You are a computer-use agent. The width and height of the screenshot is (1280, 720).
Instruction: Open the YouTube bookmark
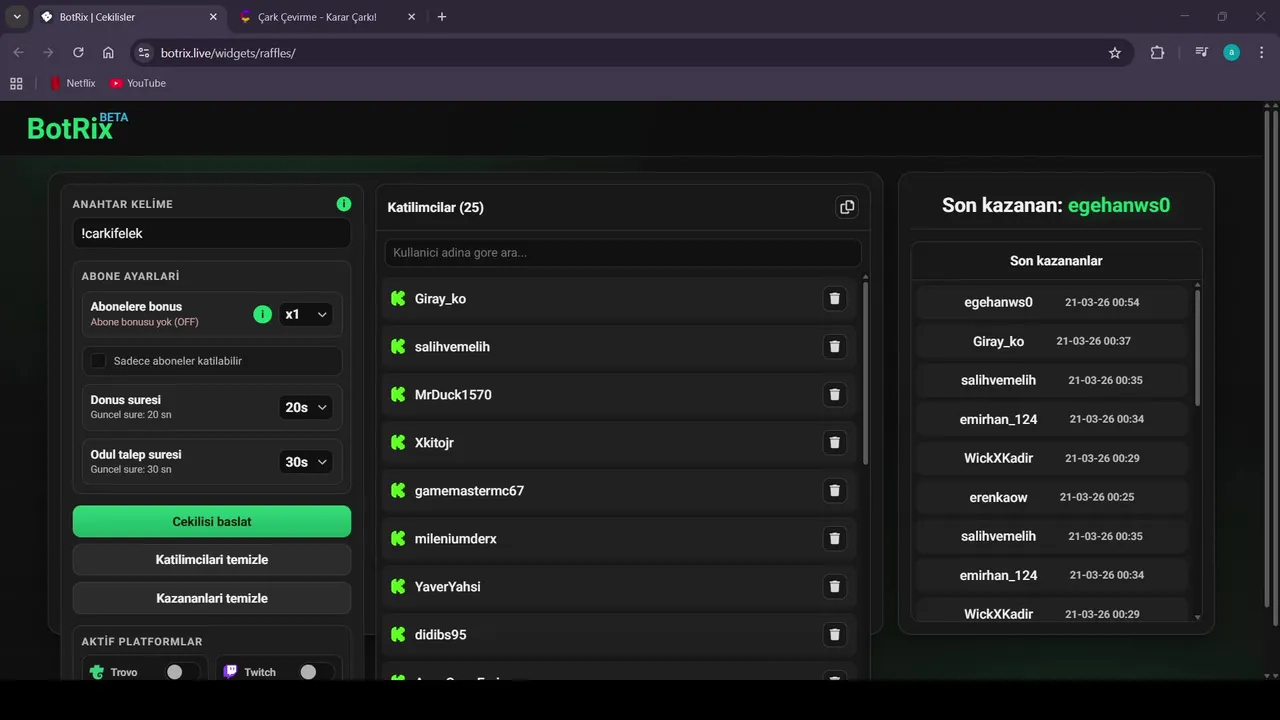138,83
